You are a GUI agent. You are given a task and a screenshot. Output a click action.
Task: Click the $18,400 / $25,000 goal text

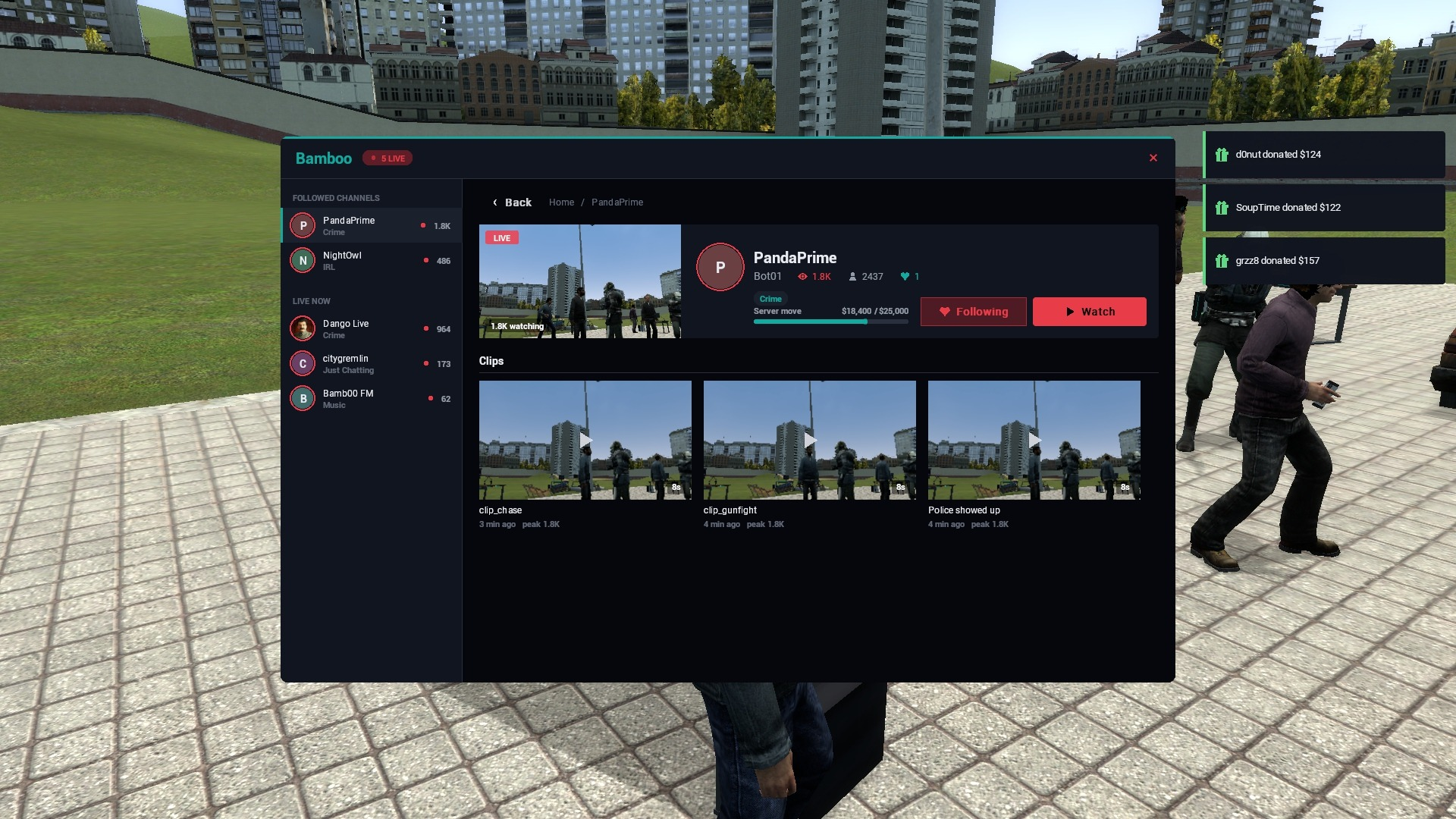point(875,311)
